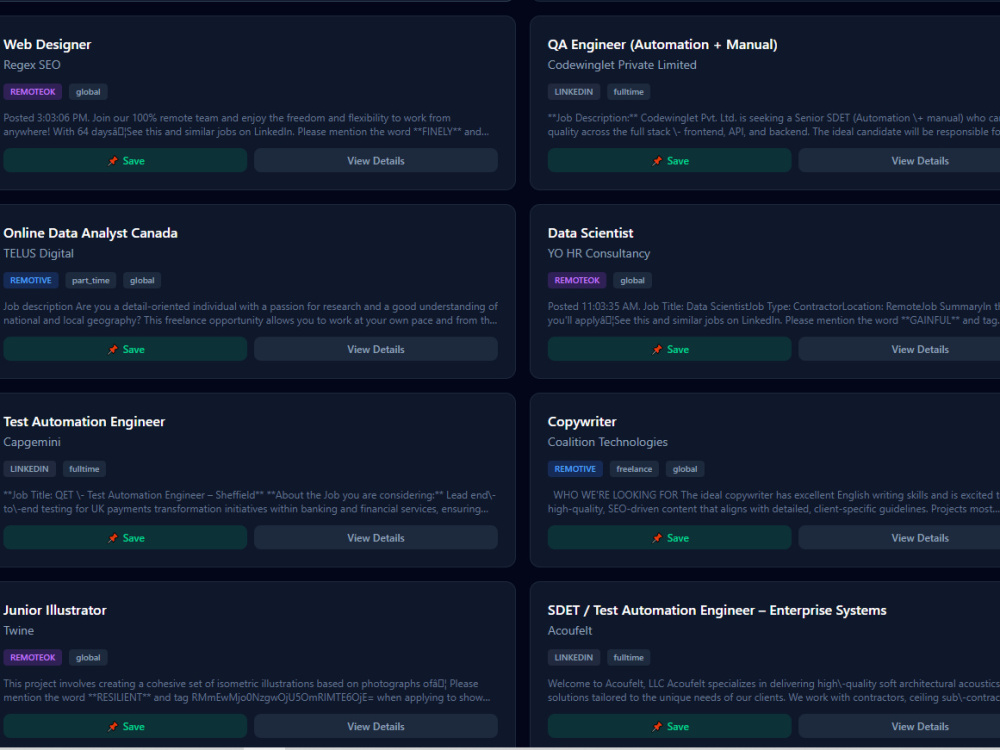Click the Acoufelt company name
The width and height of the screenshot is (1000, 750).
[570, 631]
